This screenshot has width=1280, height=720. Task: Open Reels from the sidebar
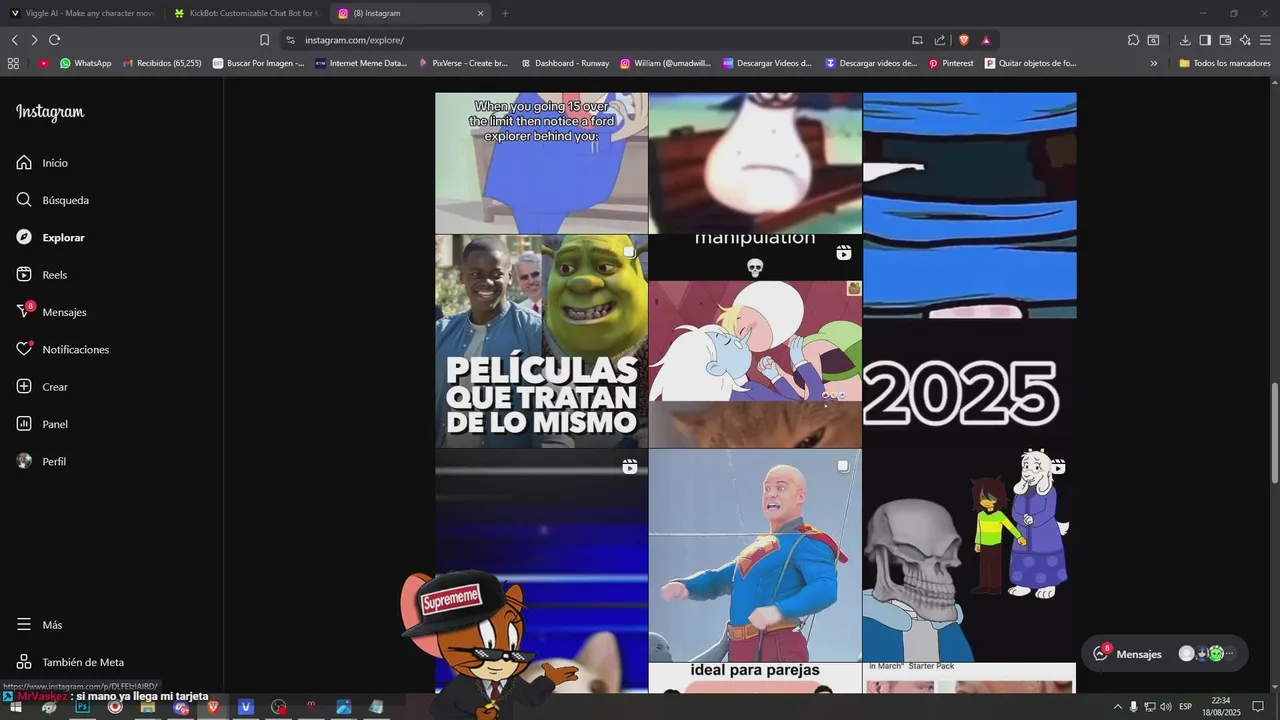point(42,275)
